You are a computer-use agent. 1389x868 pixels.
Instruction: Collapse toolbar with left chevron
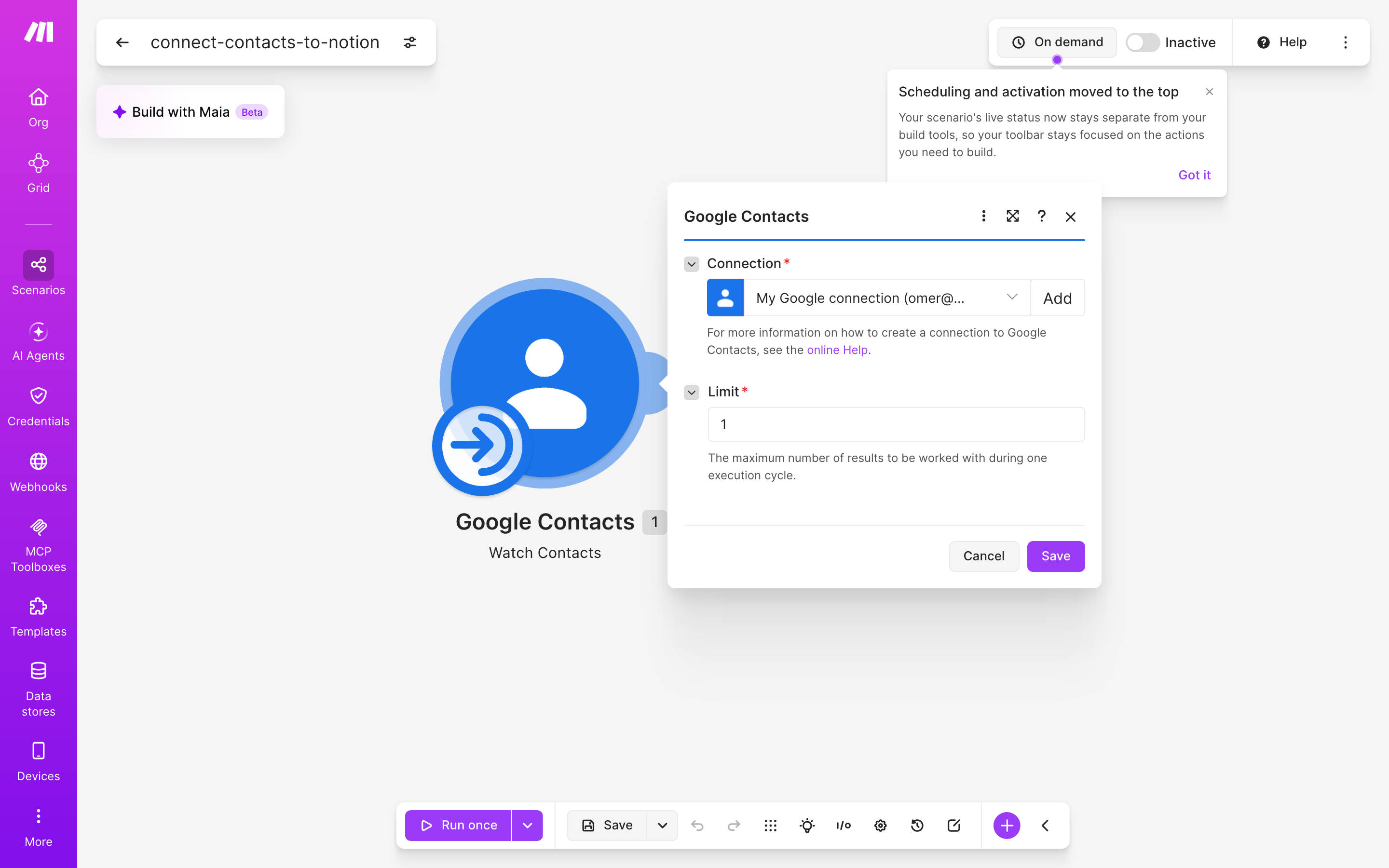[1045, 826]
